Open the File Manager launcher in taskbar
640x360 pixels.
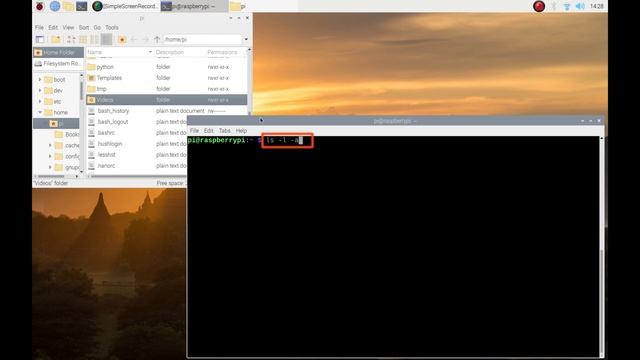[x=68, y=6]
